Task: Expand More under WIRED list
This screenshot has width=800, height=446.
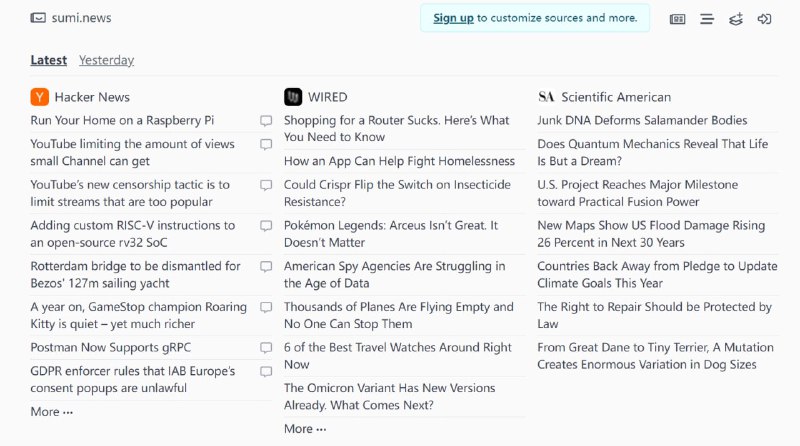Action: pos(304,429)
